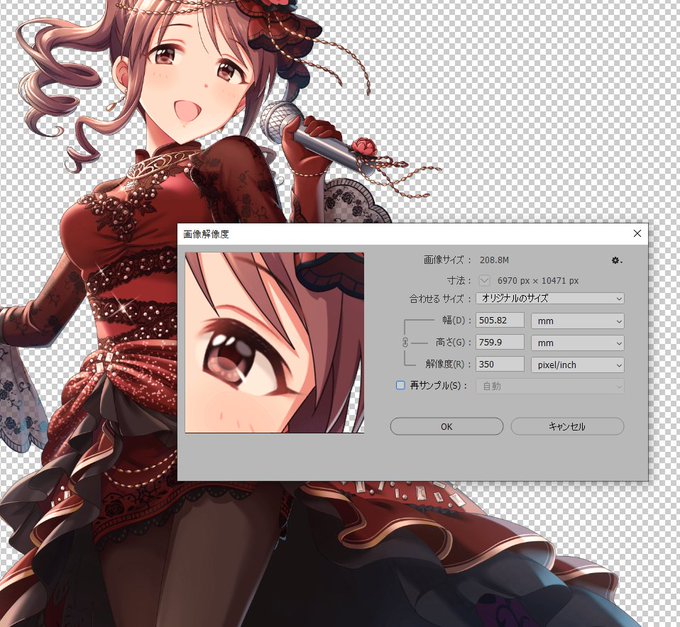The height and width of the screenshot is (627, 680).
Task: Select the 208.8M image size value
Action: (x=494, y=260)
